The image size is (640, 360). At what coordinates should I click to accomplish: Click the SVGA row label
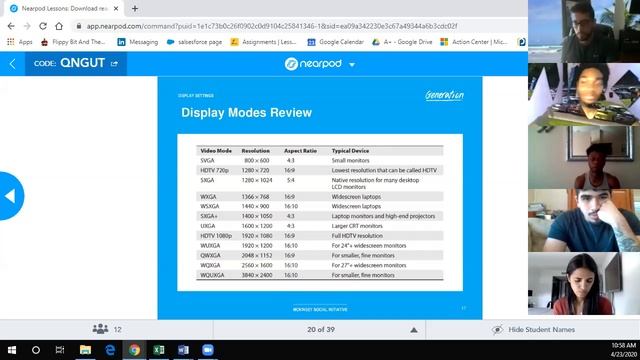tap(207, 160)
